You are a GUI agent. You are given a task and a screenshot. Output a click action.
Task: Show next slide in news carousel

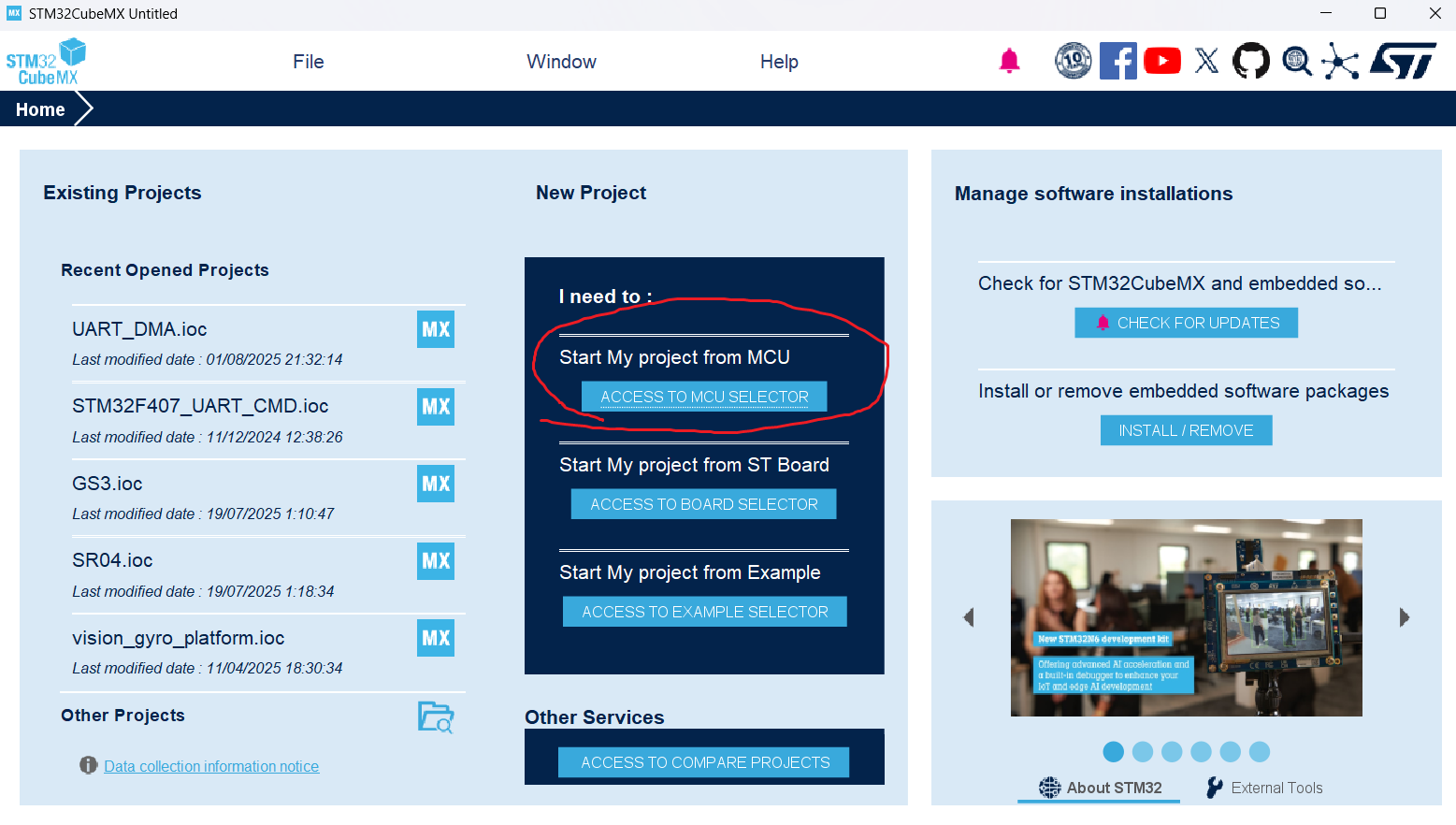1404,617
